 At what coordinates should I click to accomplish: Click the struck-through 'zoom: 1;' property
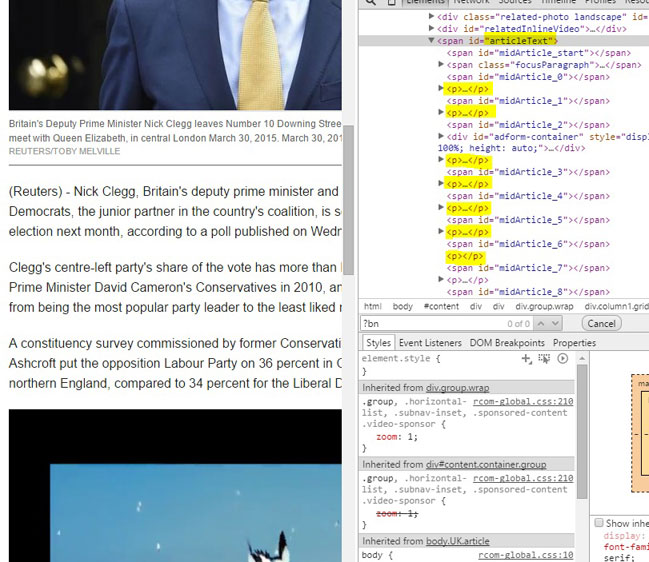(x=397, y=514)
